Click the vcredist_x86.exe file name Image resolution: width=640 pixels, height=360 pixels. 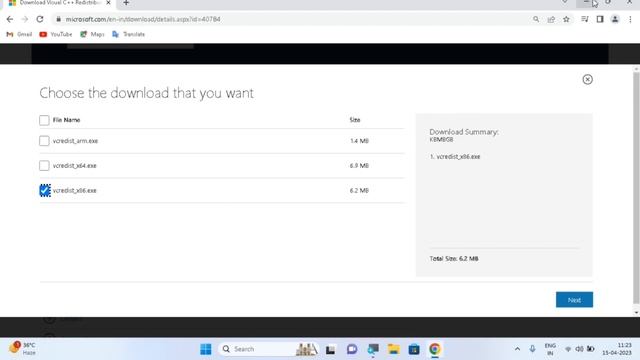tap(74, 191)
